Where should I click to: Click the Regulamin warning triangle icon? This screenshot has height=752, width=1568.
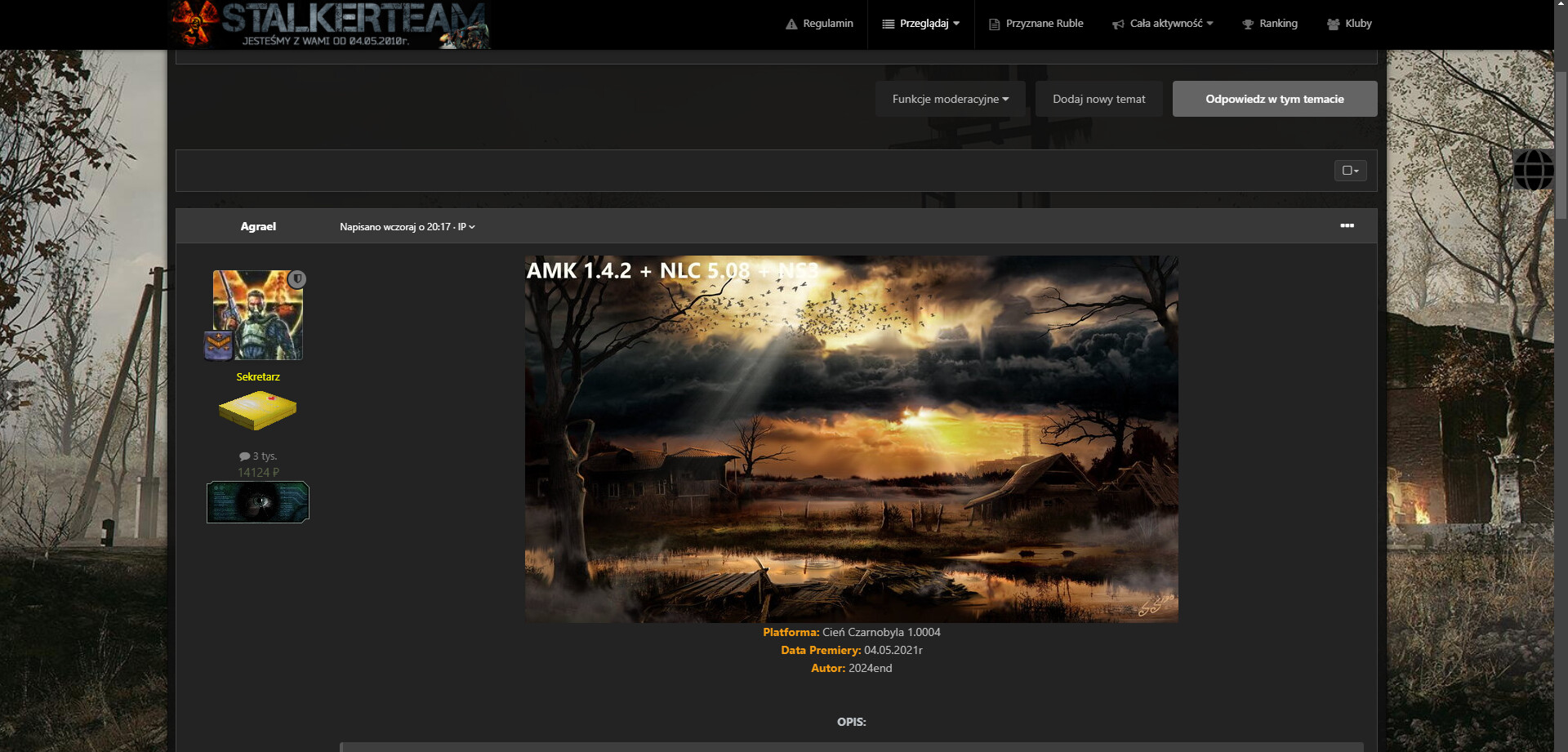(791, 24)
